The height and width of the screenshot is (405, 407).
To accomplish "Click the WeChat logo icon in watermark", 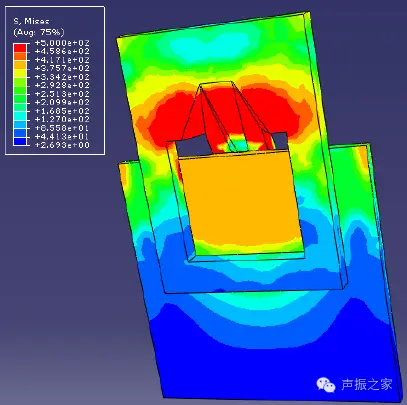I will click(326, 385).
